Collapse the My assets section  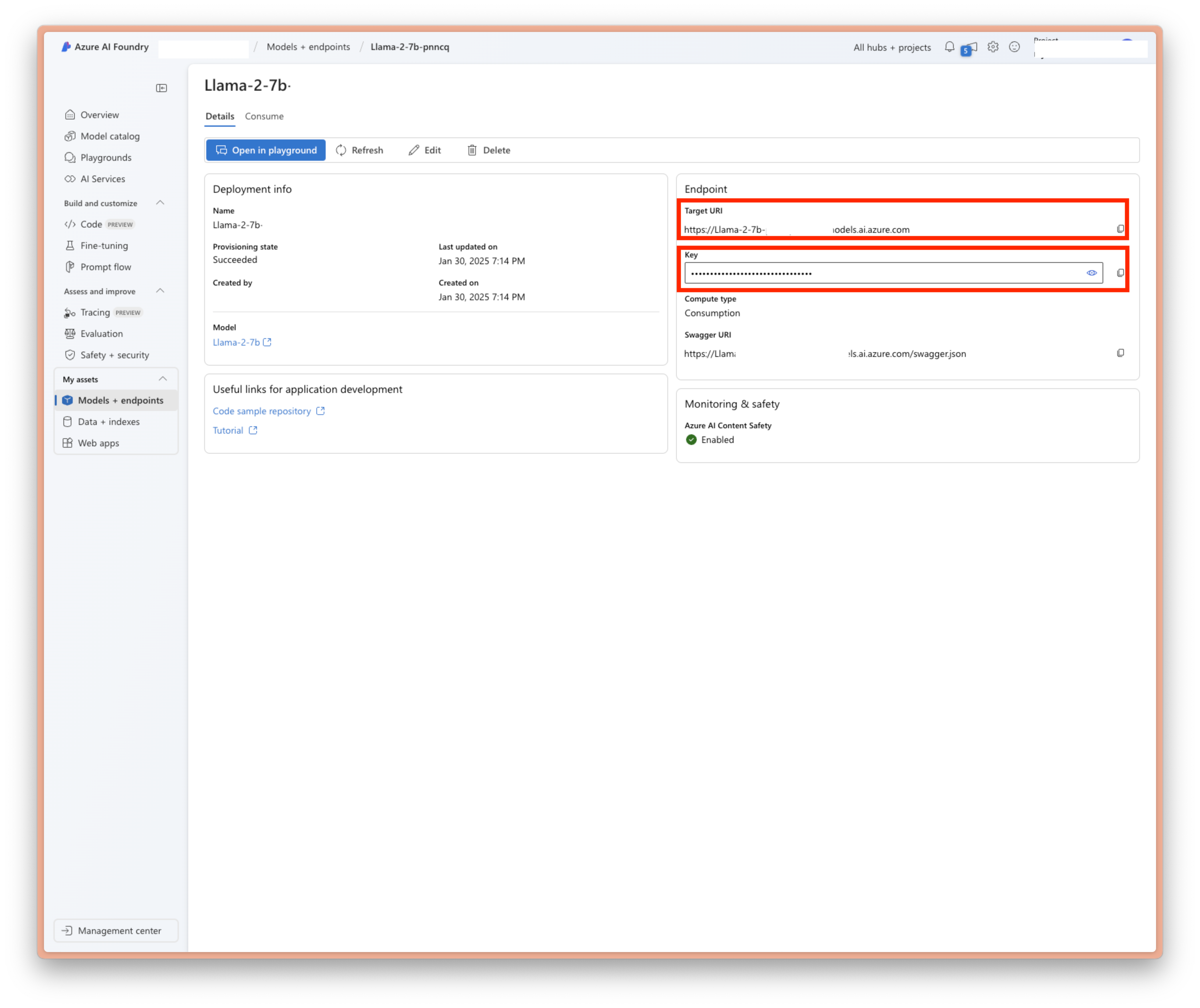coord(163,379)
